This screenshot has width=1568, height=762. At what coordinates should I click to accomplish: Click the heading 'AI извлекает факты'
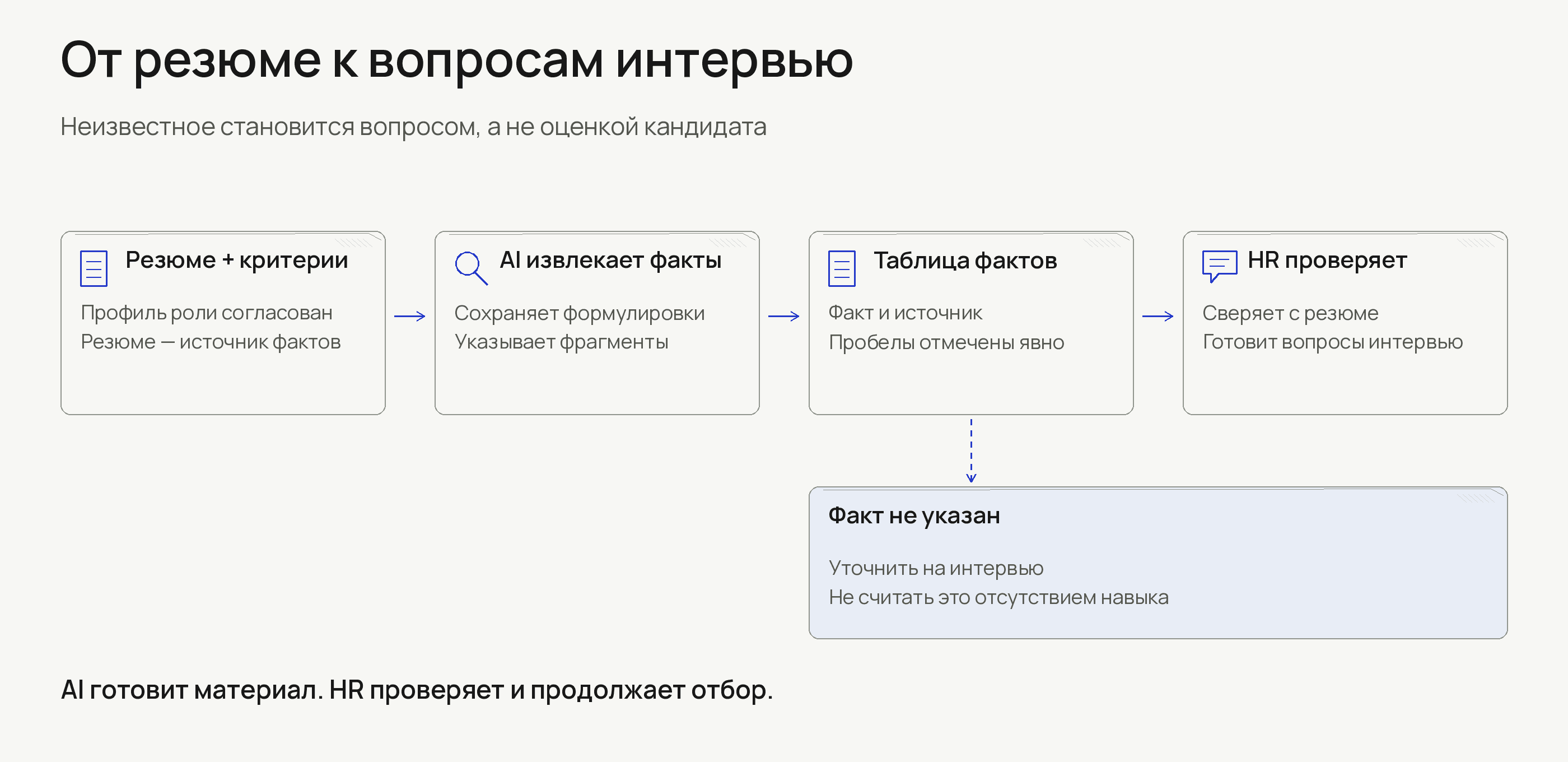pyautogui.click(x=610, y=260)
